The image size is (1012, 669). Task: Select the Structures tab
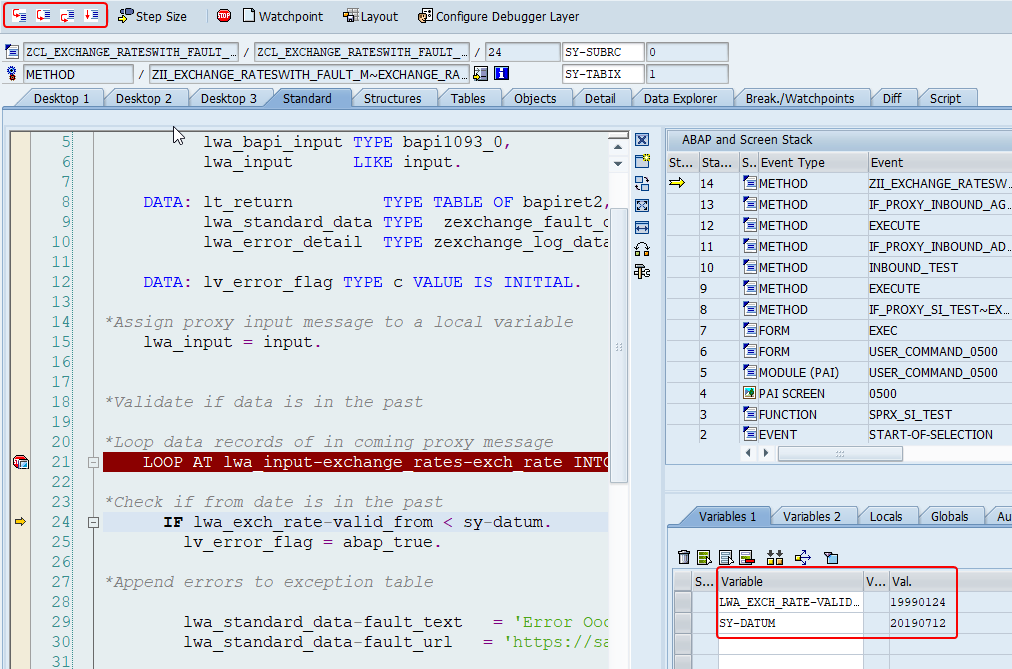392,98
